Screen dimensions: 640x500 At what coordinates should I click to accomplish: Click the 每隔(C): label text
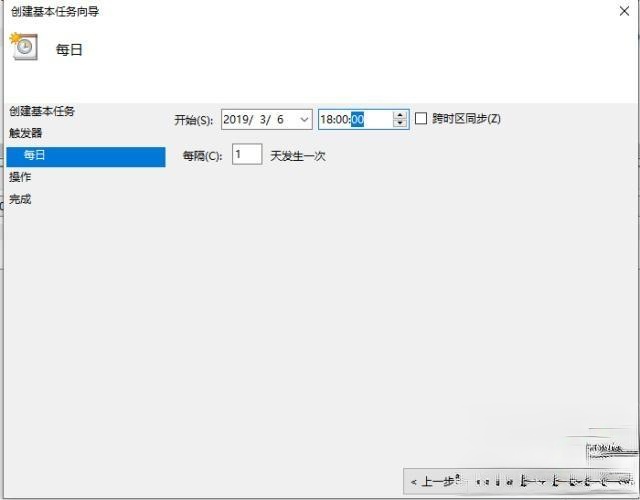pos(202,156)
